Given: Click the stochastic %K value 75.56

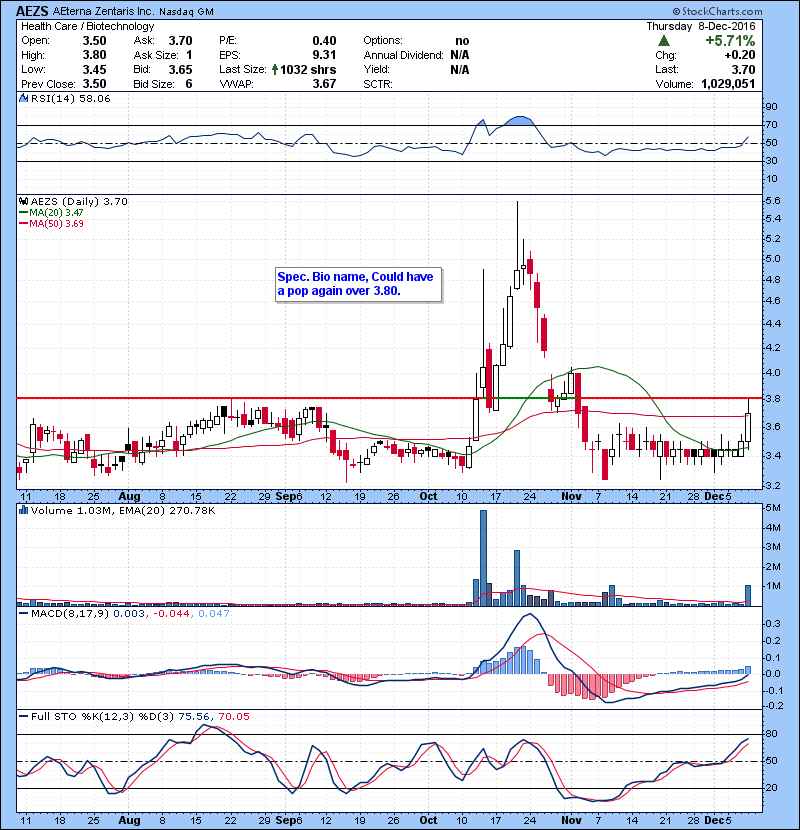Looking at the screenshot, I should [x=194, y=716].
